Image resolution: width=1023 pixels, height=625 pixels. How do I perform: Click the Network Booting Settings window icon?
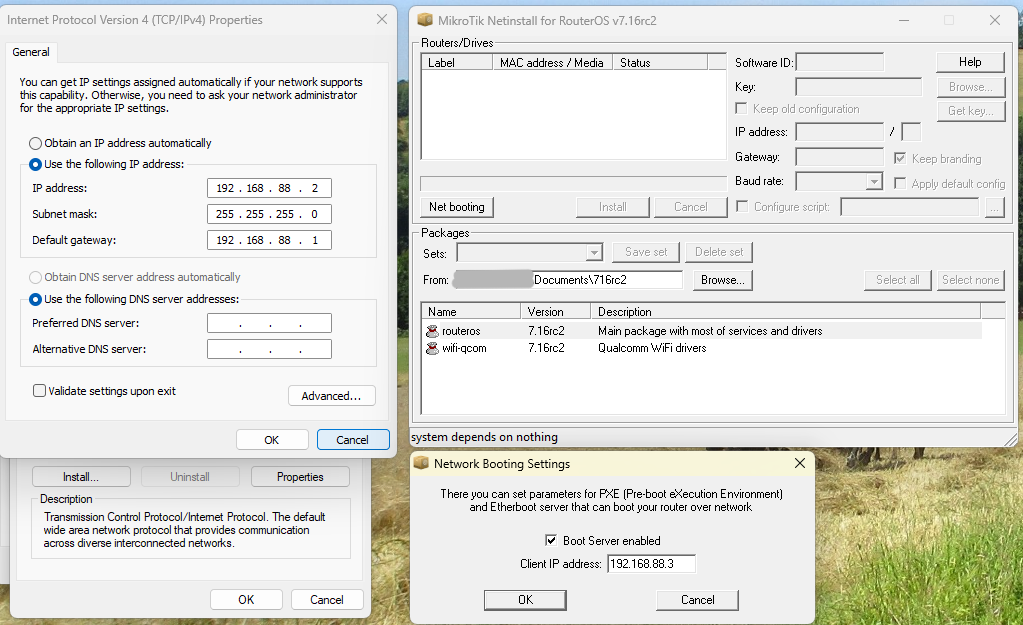pyautogui.click(x=421, y=463)
